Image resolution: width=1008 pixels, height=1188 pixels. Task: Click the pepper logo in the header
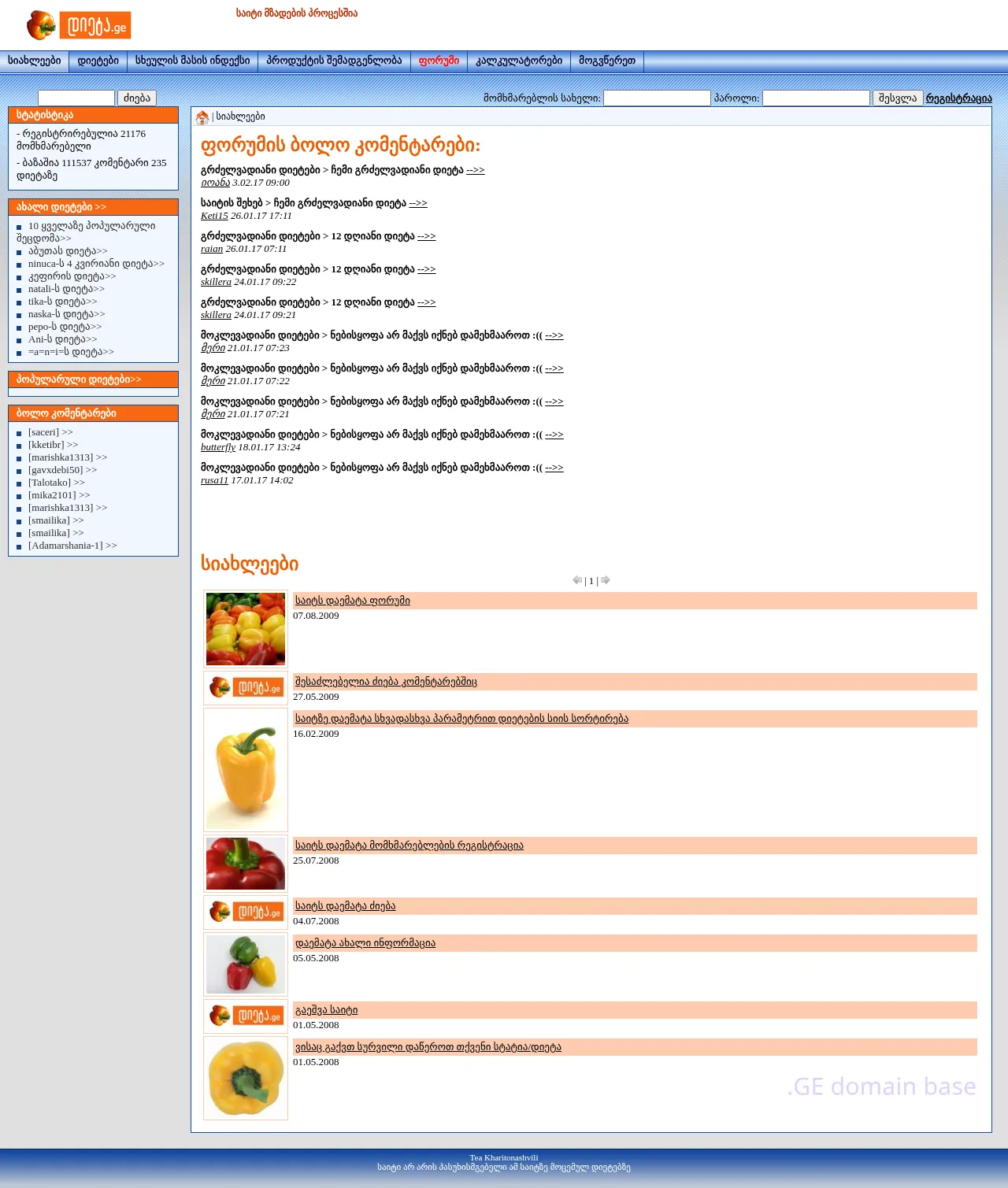click(78, 25)
